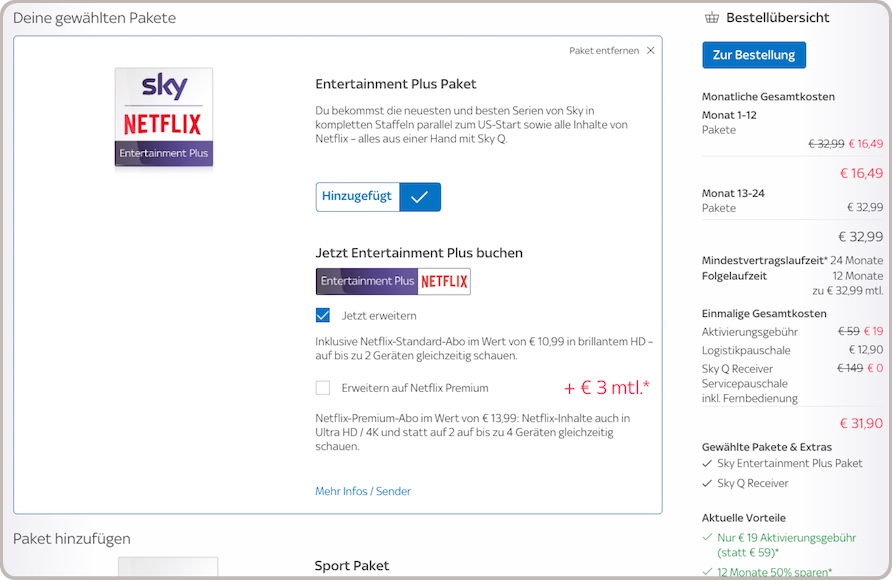Click the € 12,90 Logistikpauschale amount
Image resolution: width=892 pixels, height=580 pixels.
(x=866, y=350)
